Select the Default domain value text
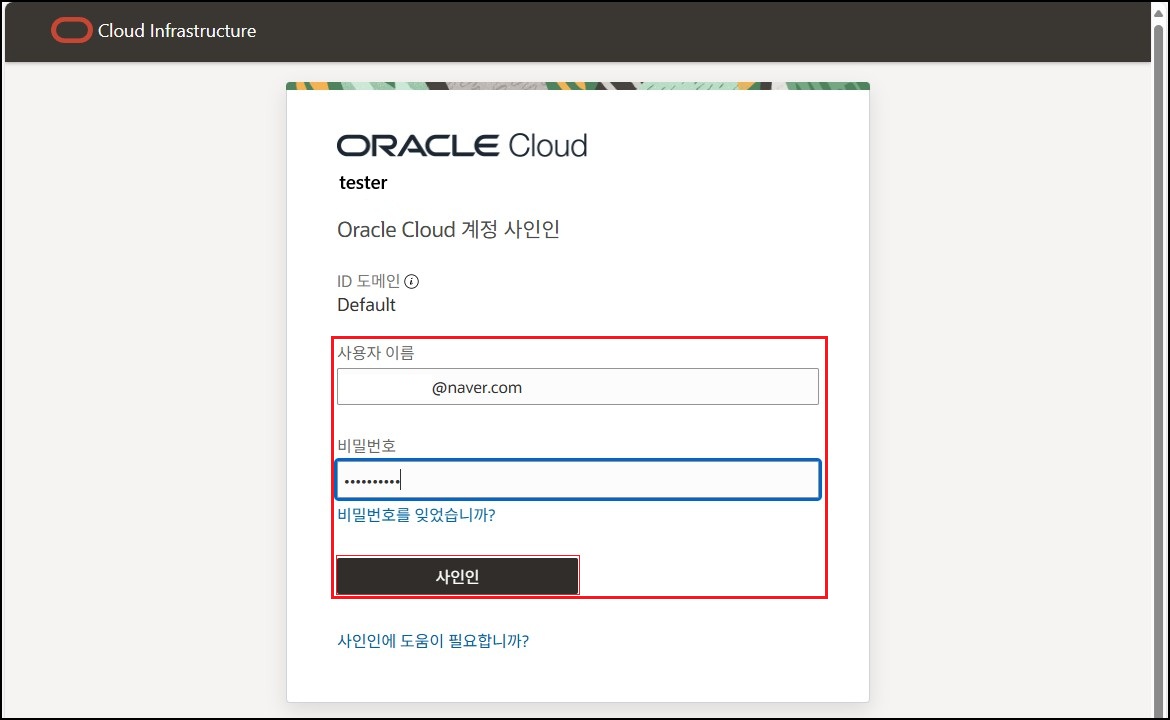Screen dimensions: 1170x720 coord(366,304)
